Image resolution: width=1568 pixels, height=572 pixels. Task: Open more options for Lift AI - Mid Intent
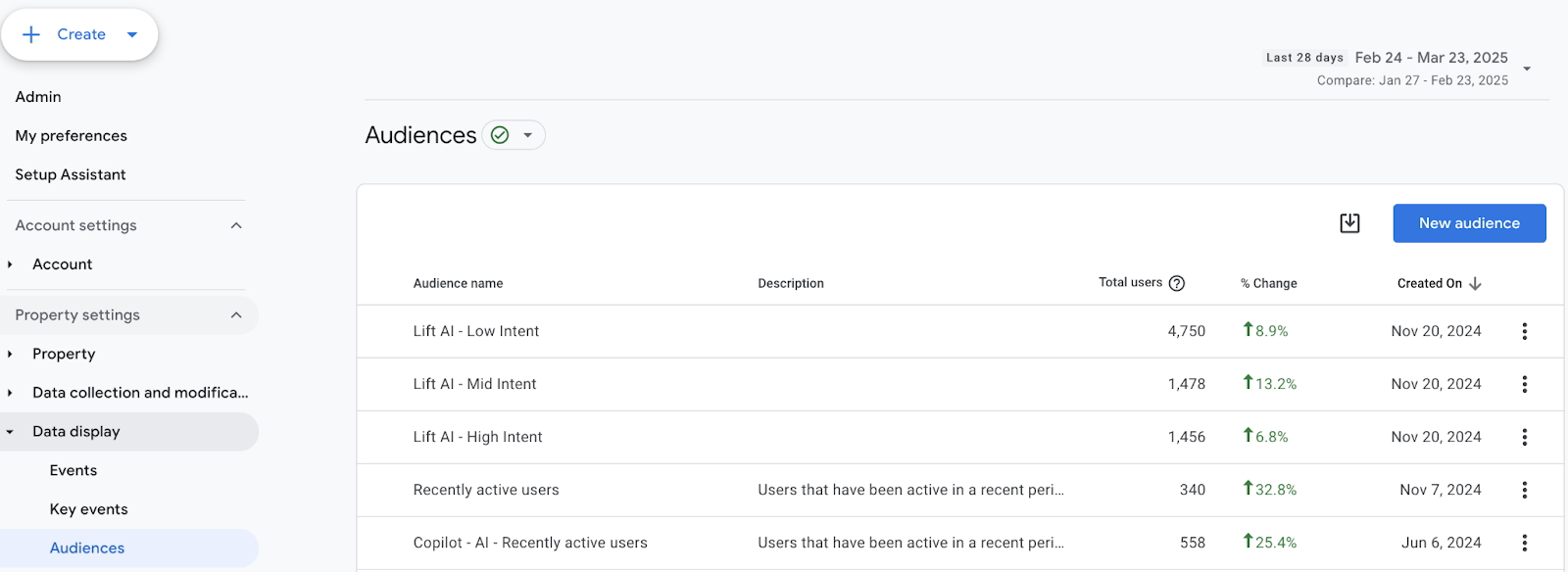(1524, 384)
